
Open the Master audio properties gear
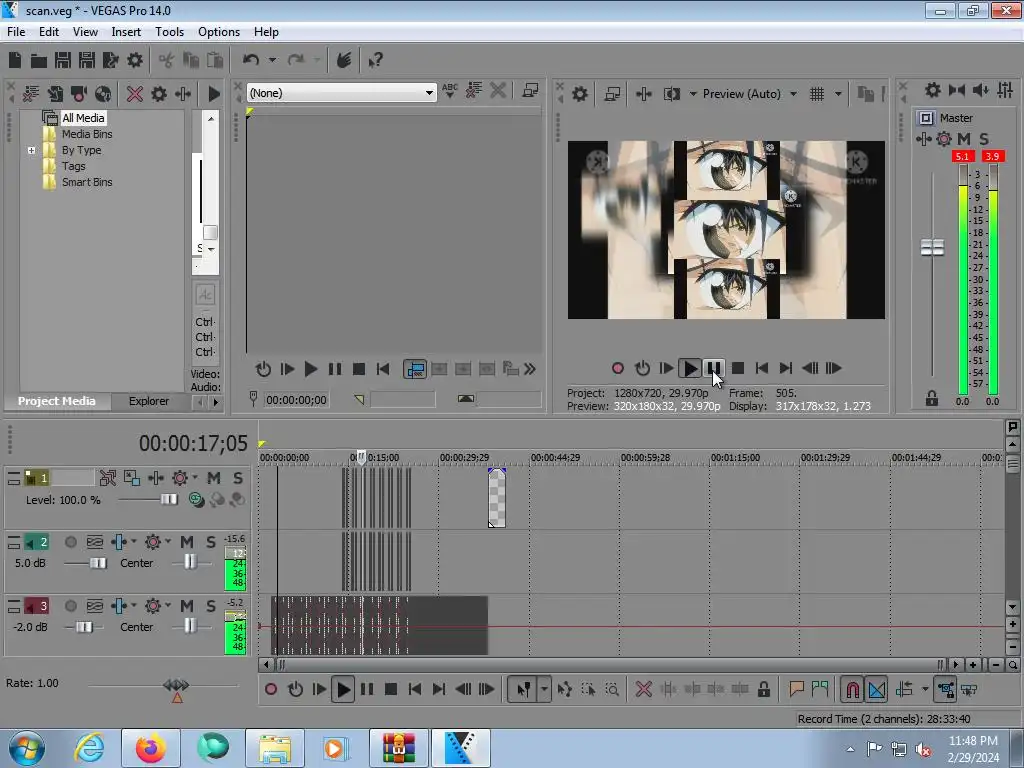click(933, 90)
